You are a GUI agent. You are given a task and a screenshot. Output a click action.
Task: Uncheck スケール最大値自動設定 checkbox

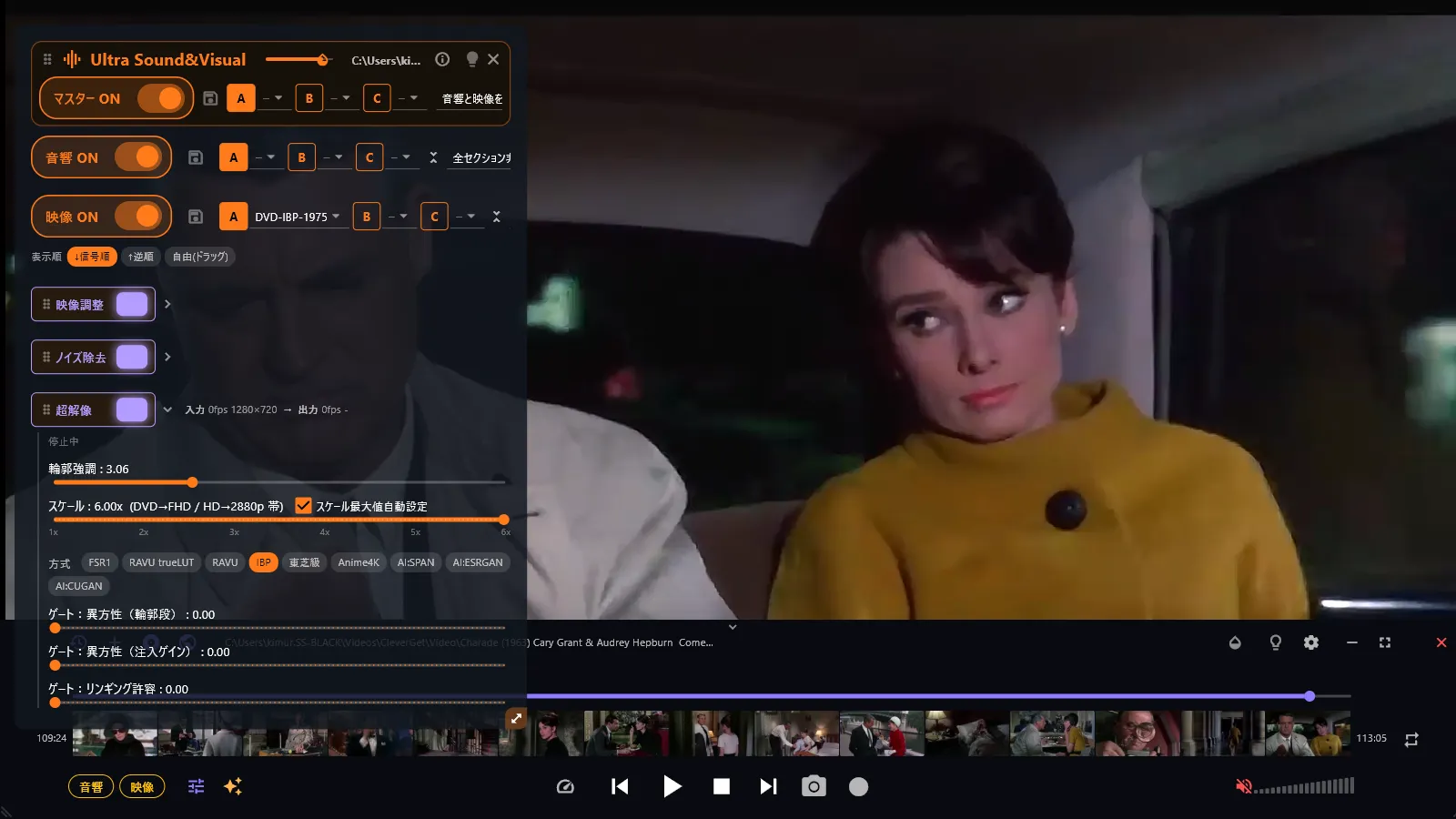(303, 506)
